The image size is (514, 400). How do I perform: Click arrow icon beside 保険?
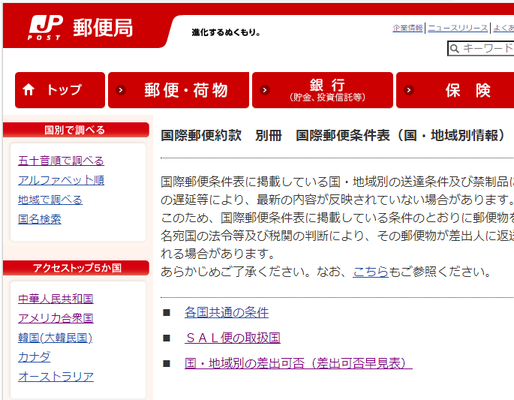point(409,90)
